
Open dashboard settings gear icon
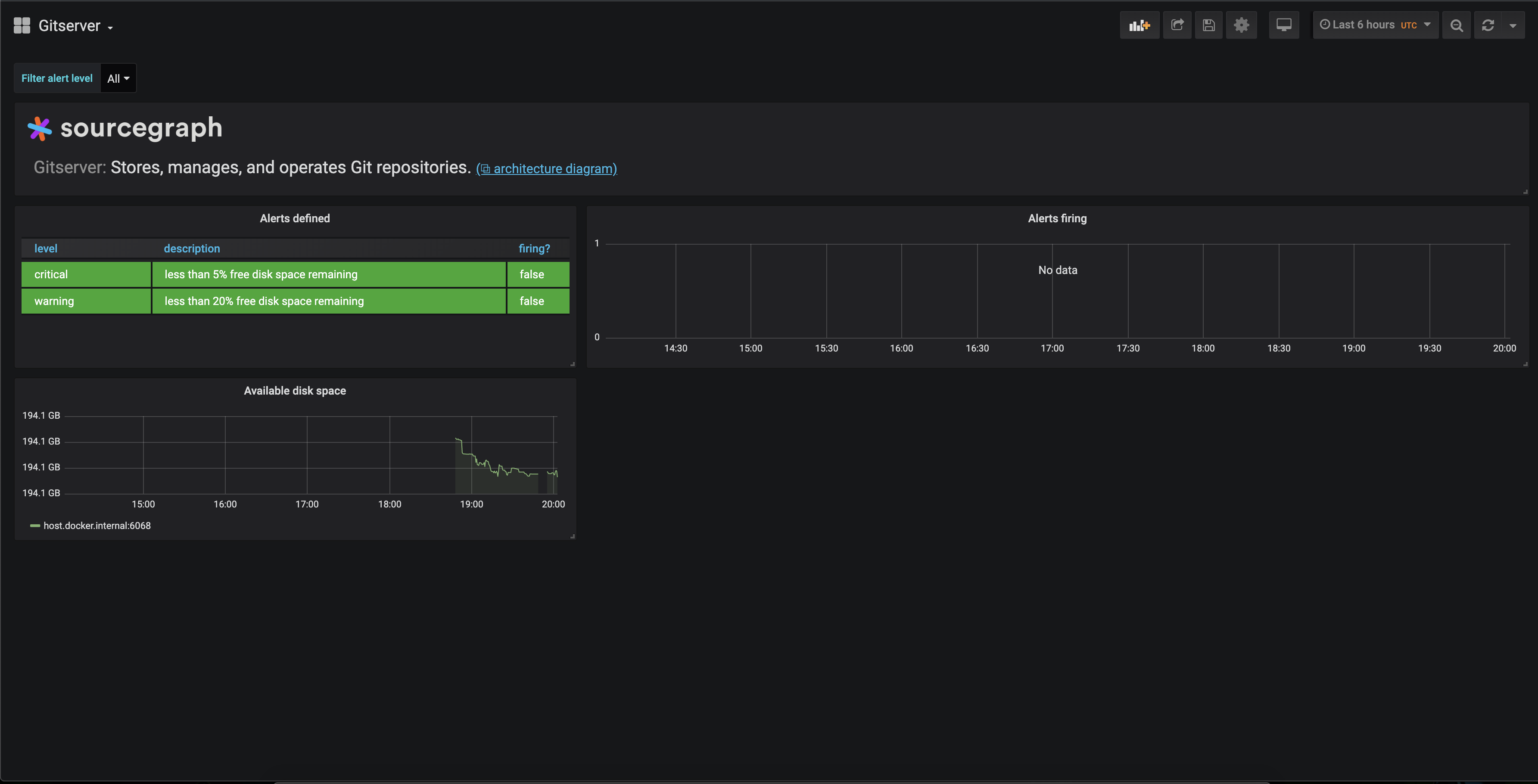point(1241,25)
